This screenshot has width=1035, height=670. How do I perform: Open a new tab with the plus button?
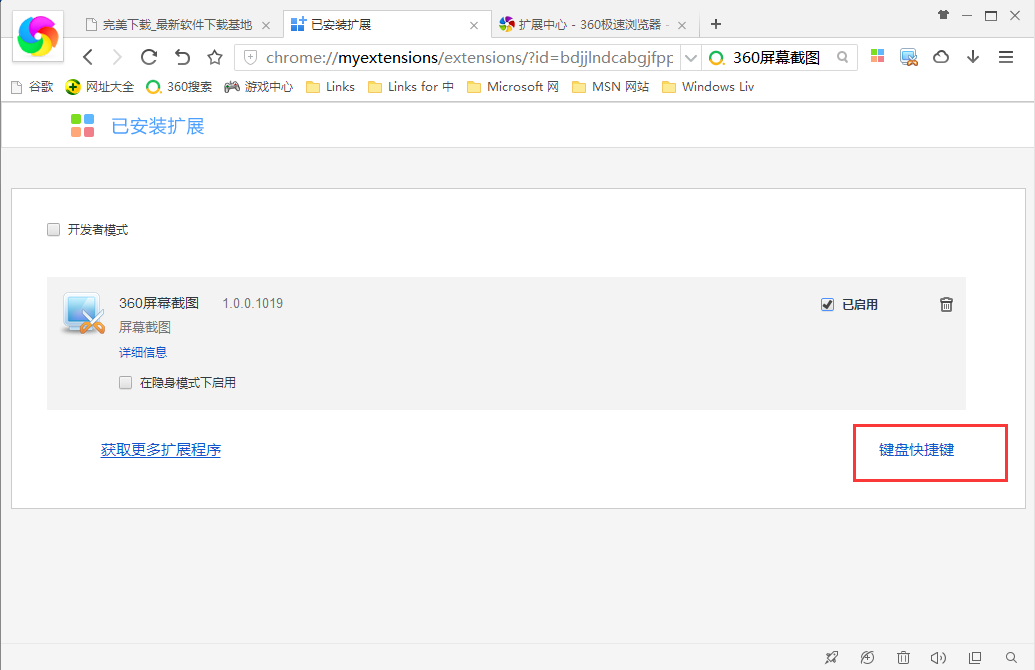click(x=716, y=24)
